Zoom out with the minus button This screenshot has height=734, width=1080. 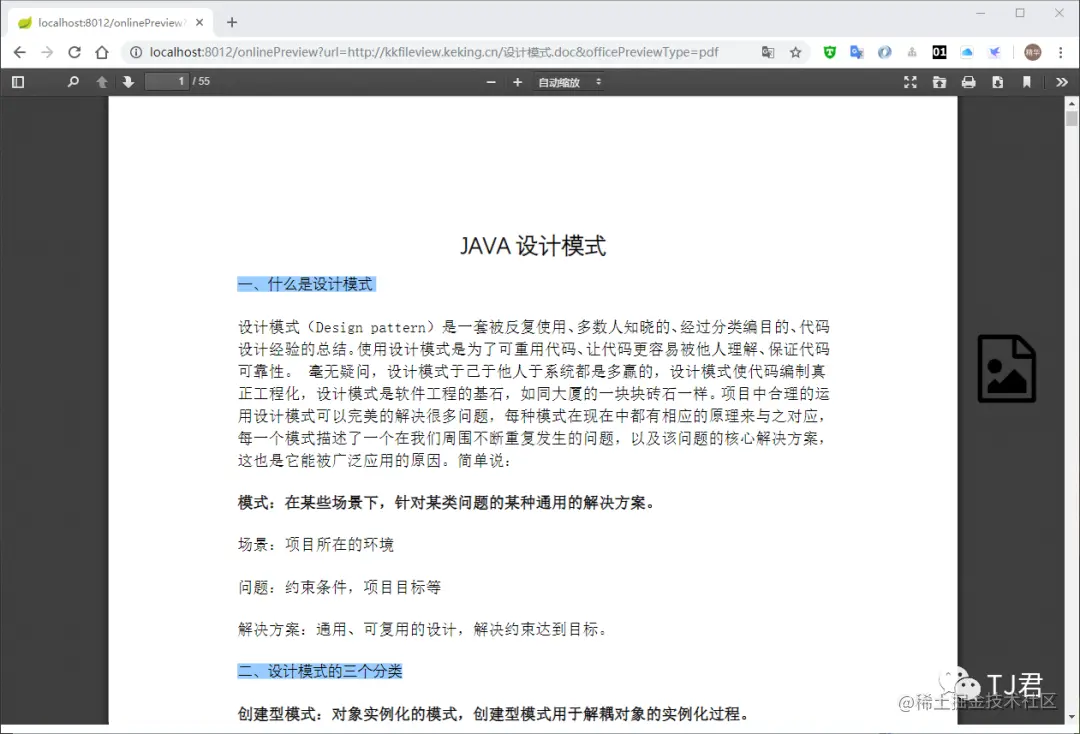click(489, 81)
